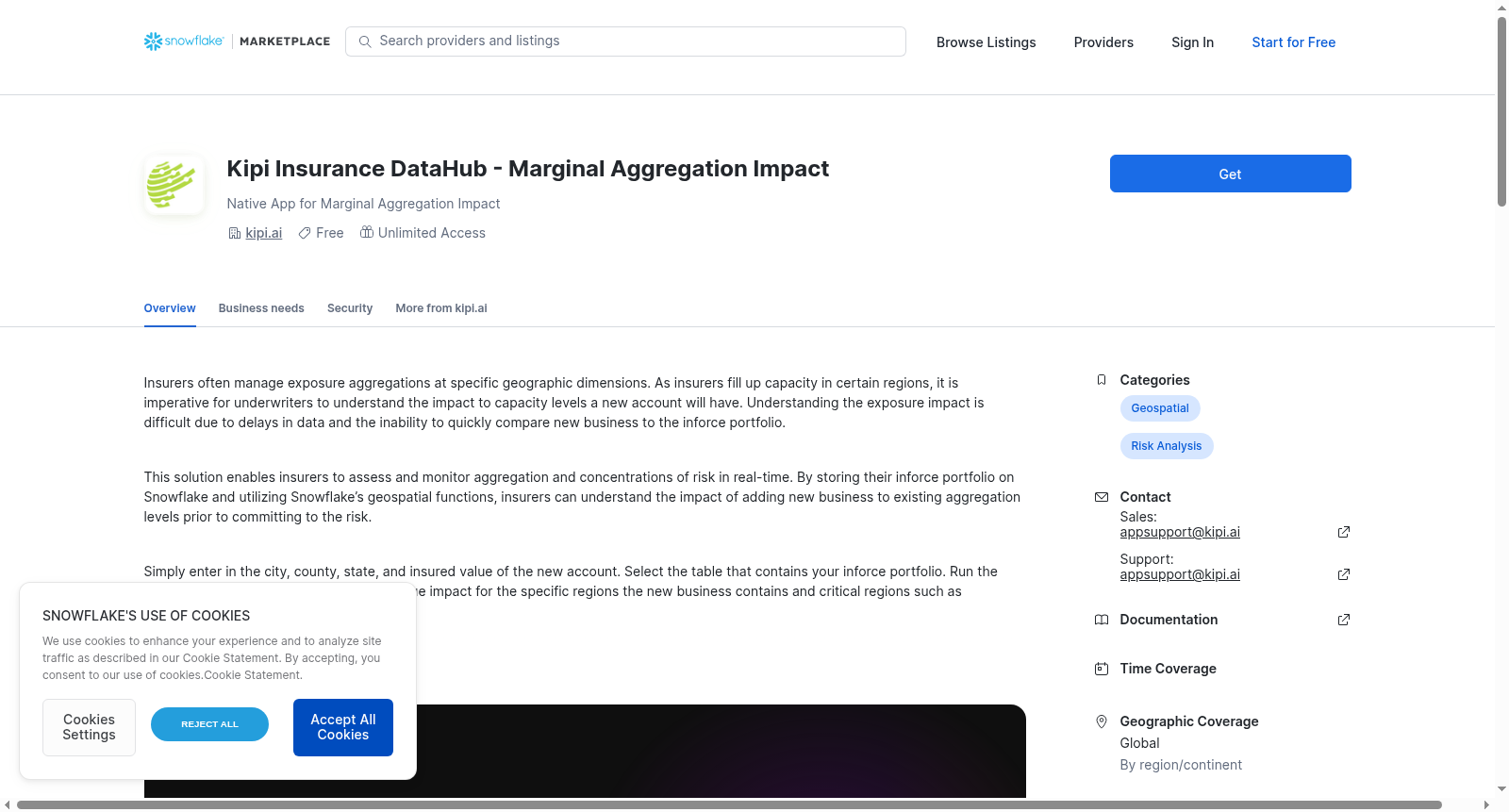The image size is (1509, 812).
Task: Click REJECT ALL cookies button
Action: 209,724
